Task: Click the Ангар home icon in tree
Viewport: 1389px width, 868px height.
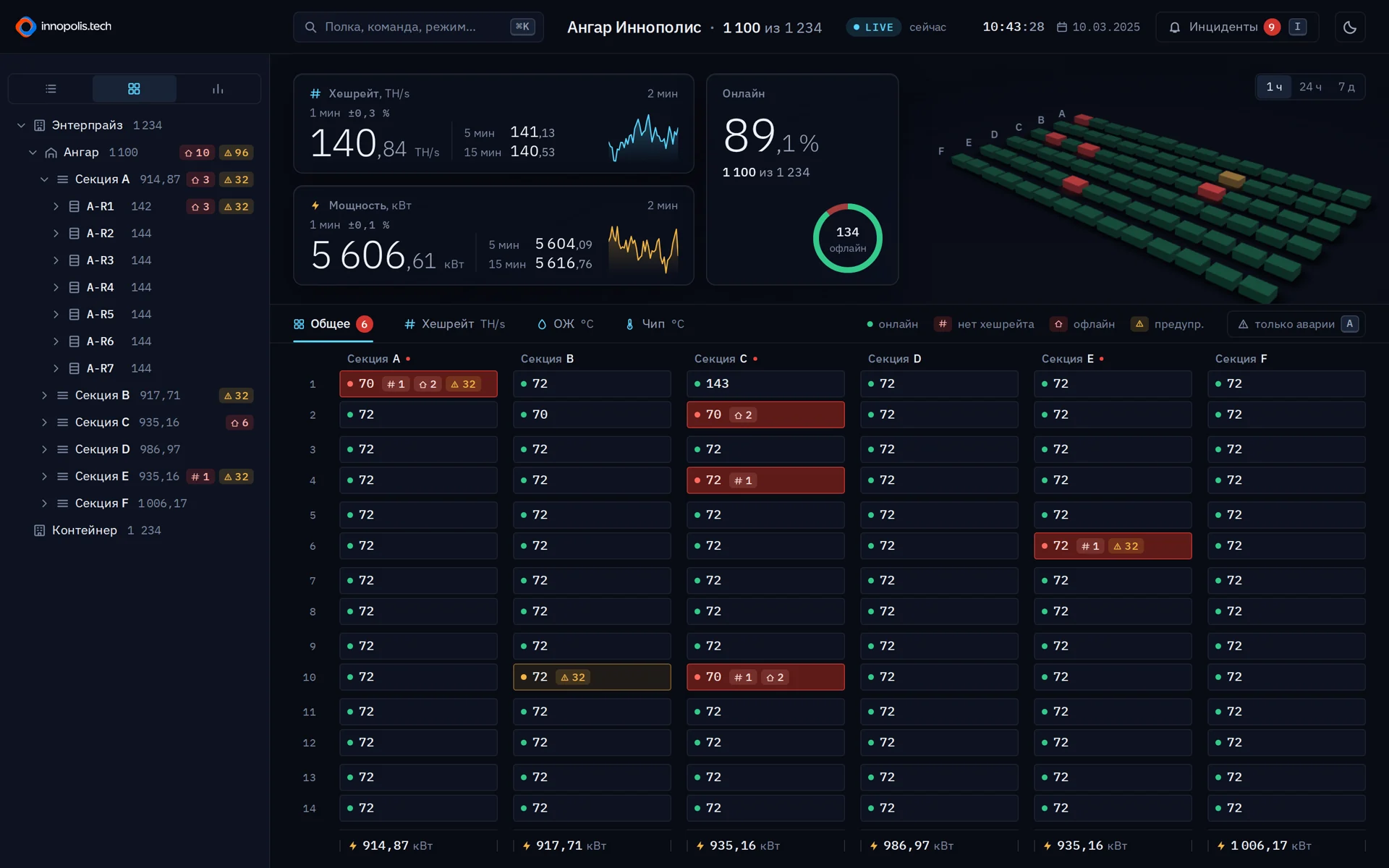Action: click(x=51, y=153)
